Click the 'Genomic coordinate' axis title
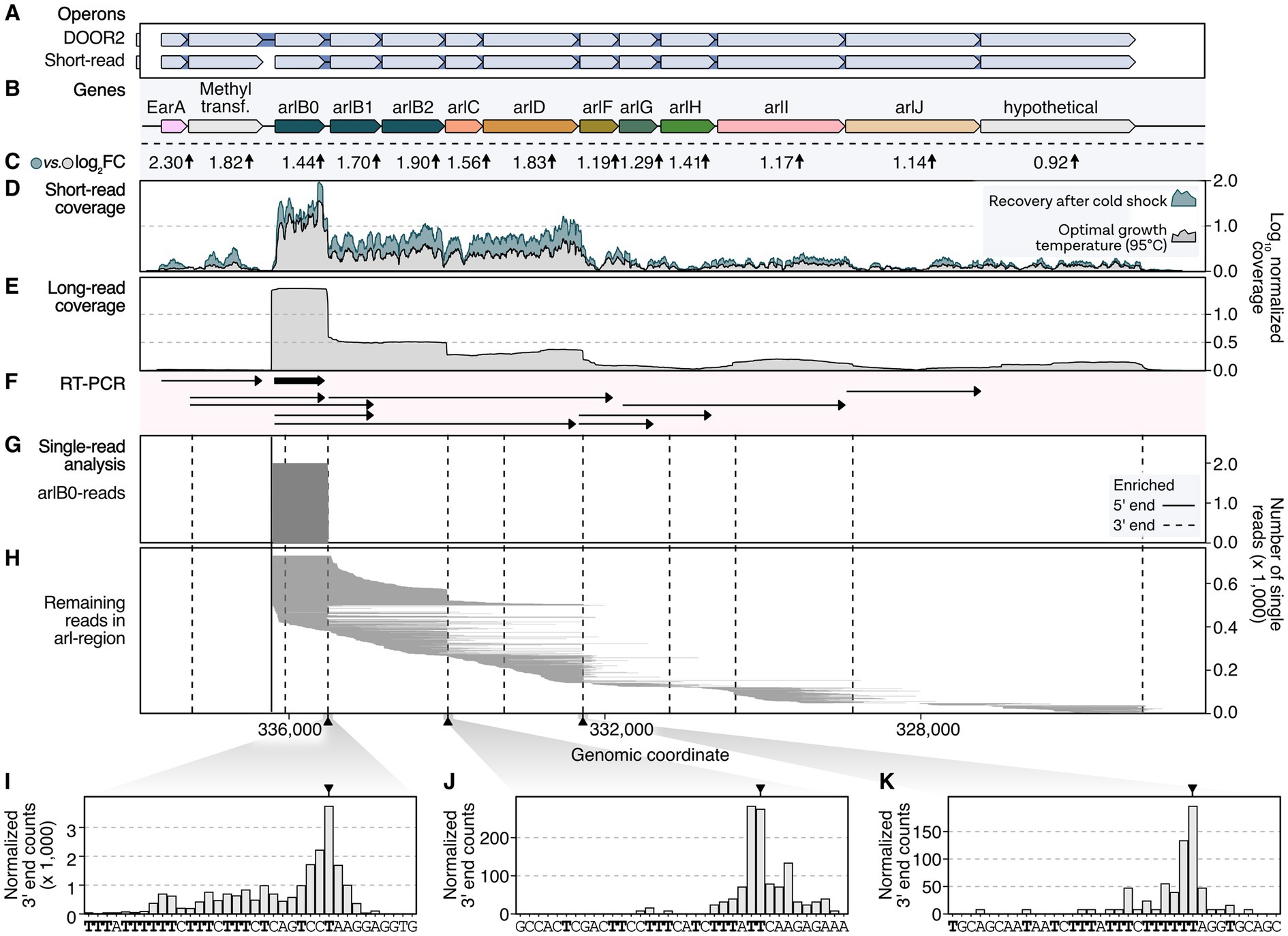The width and height of the screenshot is (1288, 936). pyautogui.click(x=650, y=755)
